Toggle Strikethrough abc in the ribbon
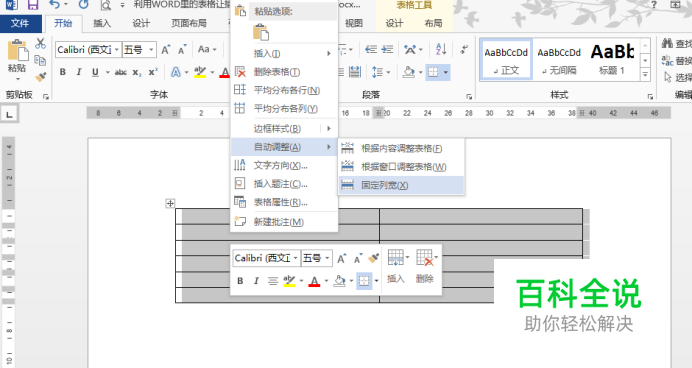The height and width of the screenshot is (368, 692). (120, 72)
